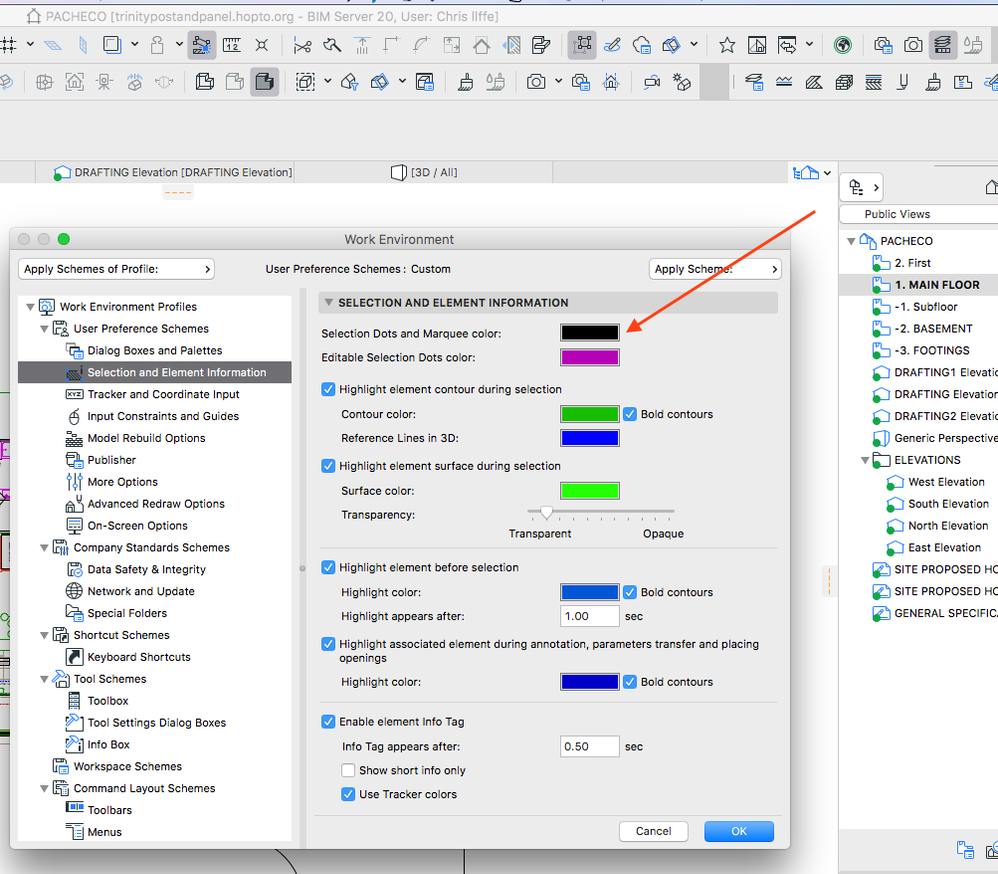Uncheck Use Tracker colors
This screenshot has width=998, height=874.
348,794
